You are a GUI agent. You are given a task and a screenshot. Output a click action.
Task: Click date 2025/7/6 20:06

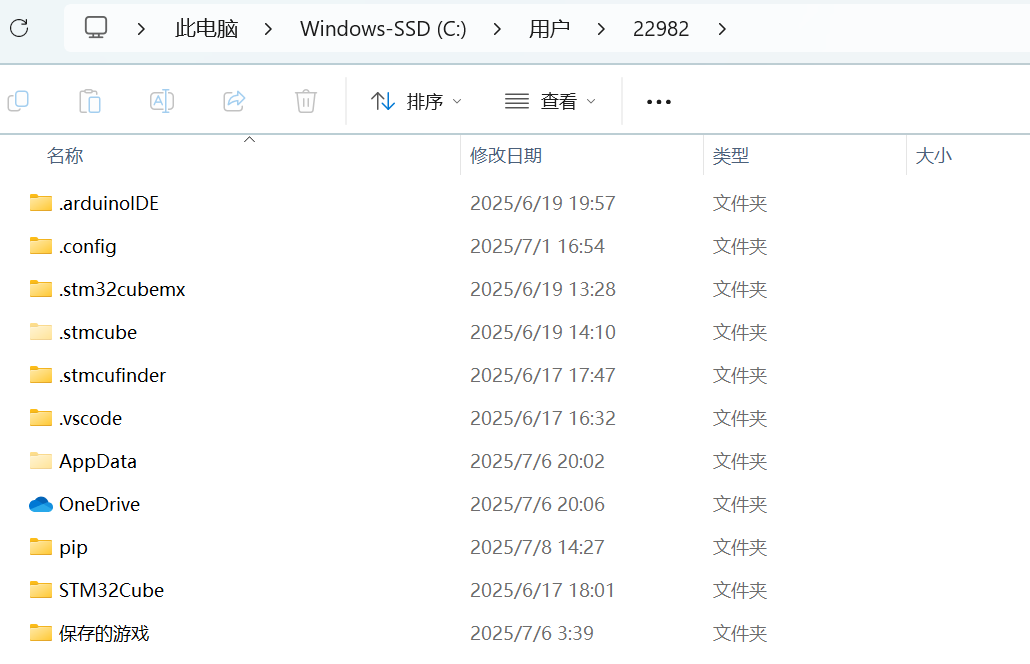pyautogui.click(x=537, y=504)
